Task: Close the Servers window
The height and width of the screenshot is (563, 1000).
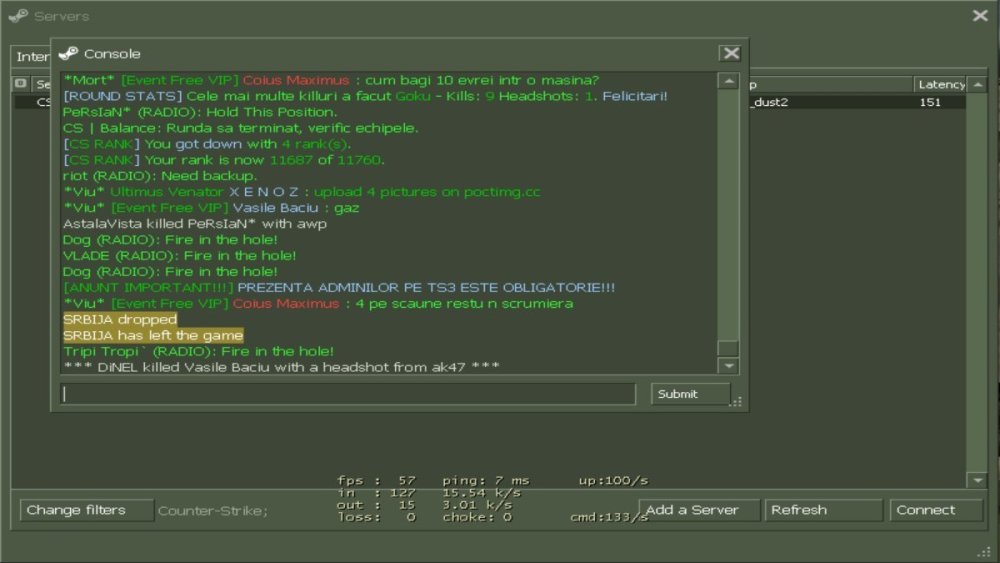Action: tap(980, 15)
